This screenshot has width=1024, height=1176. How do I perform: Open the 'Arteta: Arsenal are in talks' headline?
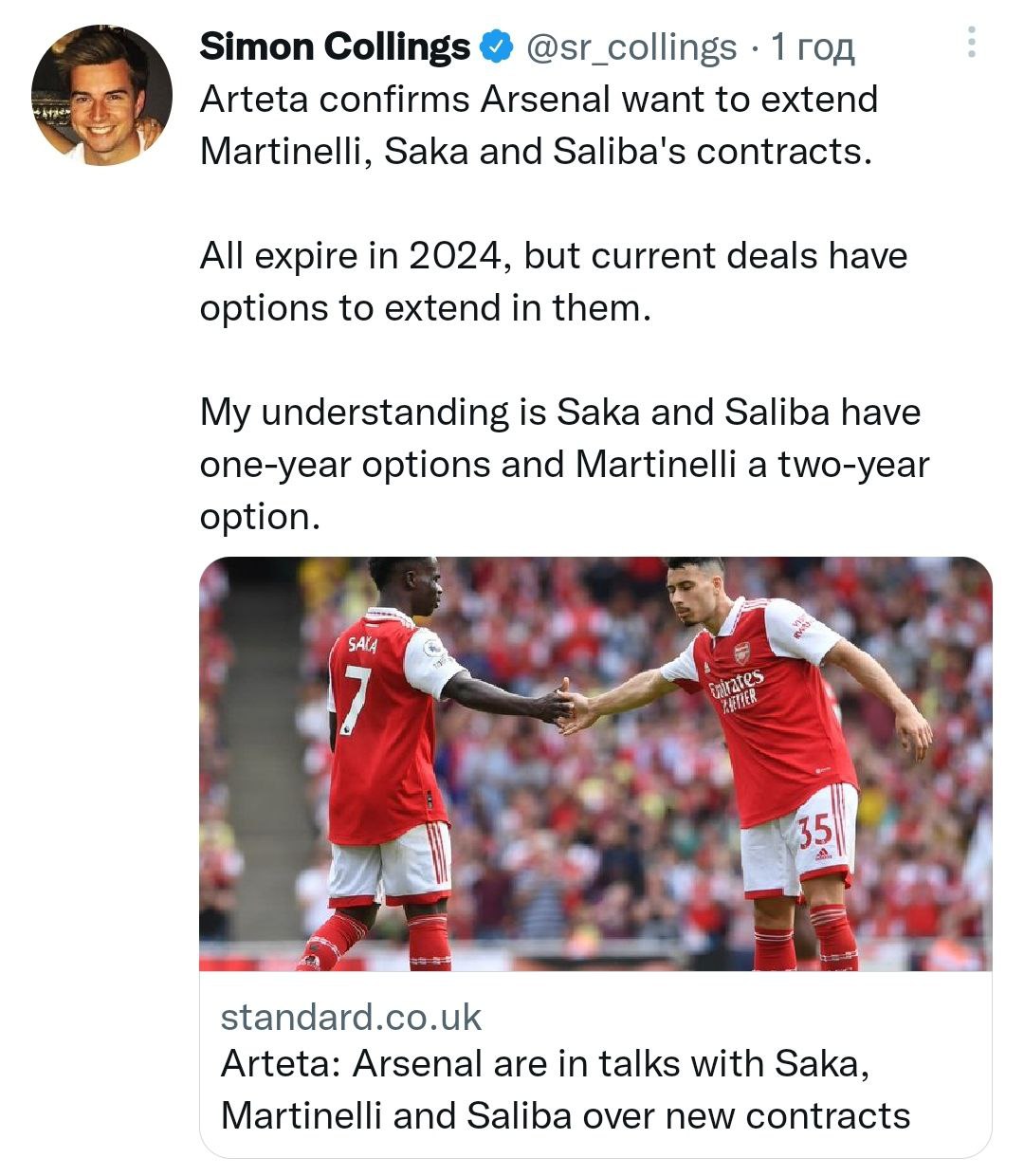[x=565, y=1090]
